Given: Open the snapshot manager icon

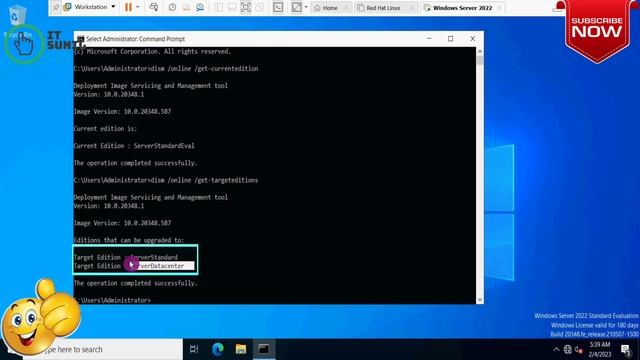Looking at the screenshot, I should coord(200,7).
